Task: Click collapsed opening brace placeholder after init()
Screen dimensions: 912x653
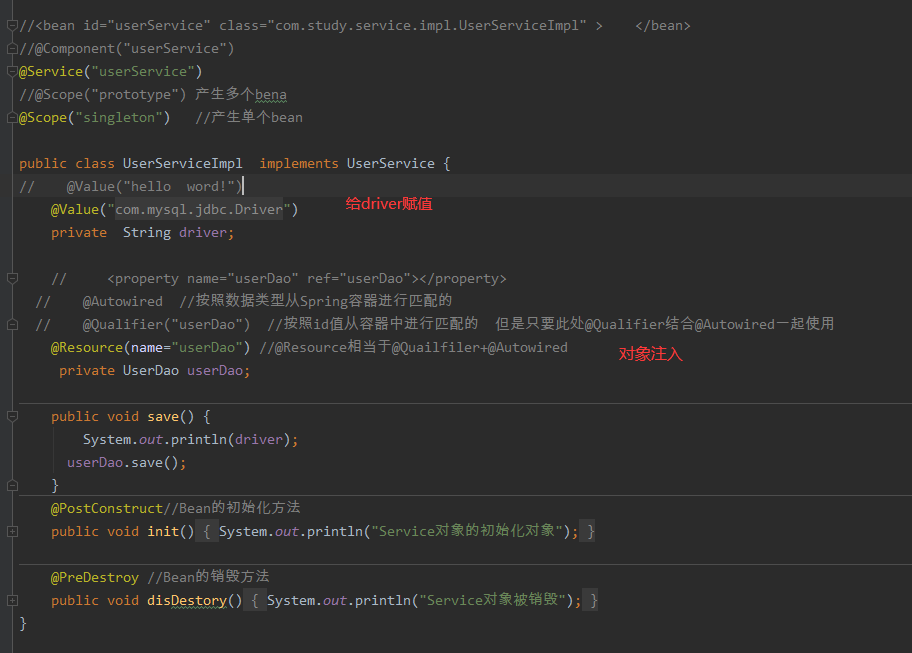Action: pos(207,531)
